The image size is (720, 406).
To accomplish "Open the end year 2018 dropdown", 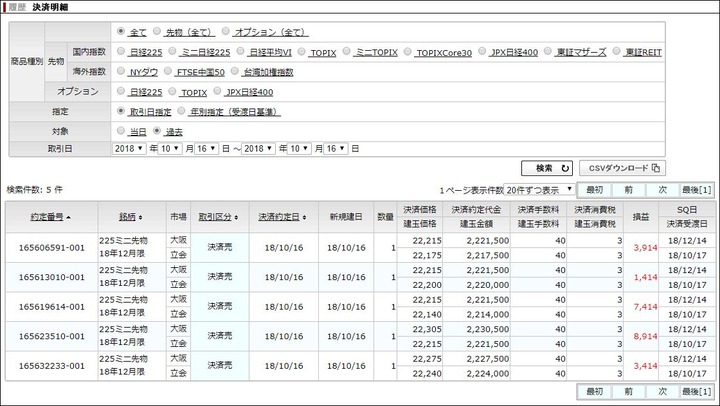I will coord(259,149).
